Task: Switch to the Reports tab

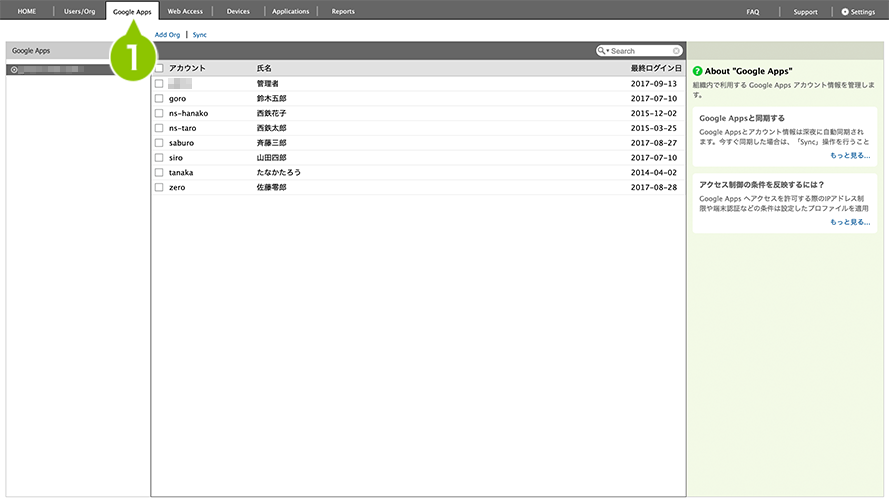Action: pos(343,11)
